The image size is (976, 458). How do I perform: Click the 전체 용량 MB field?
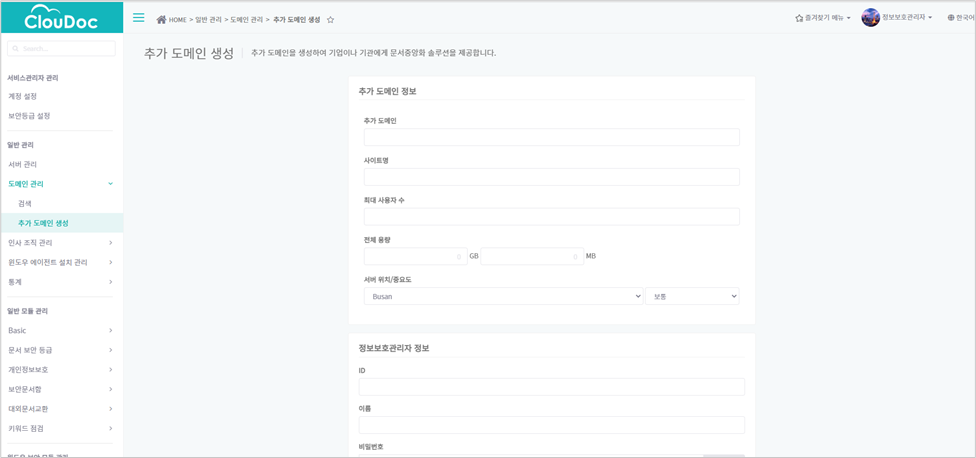pos(532,256)
